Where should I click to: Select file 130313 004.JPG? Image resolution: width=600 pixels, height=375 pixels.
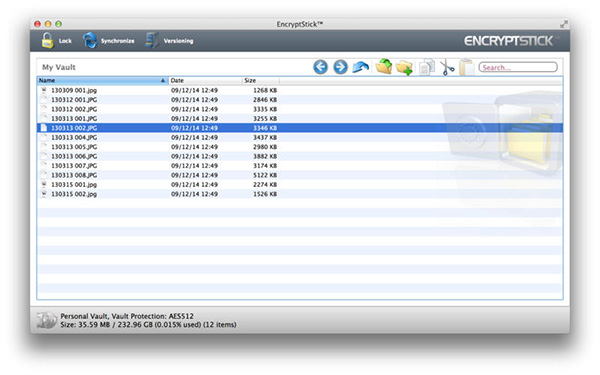tap(74, 137)
